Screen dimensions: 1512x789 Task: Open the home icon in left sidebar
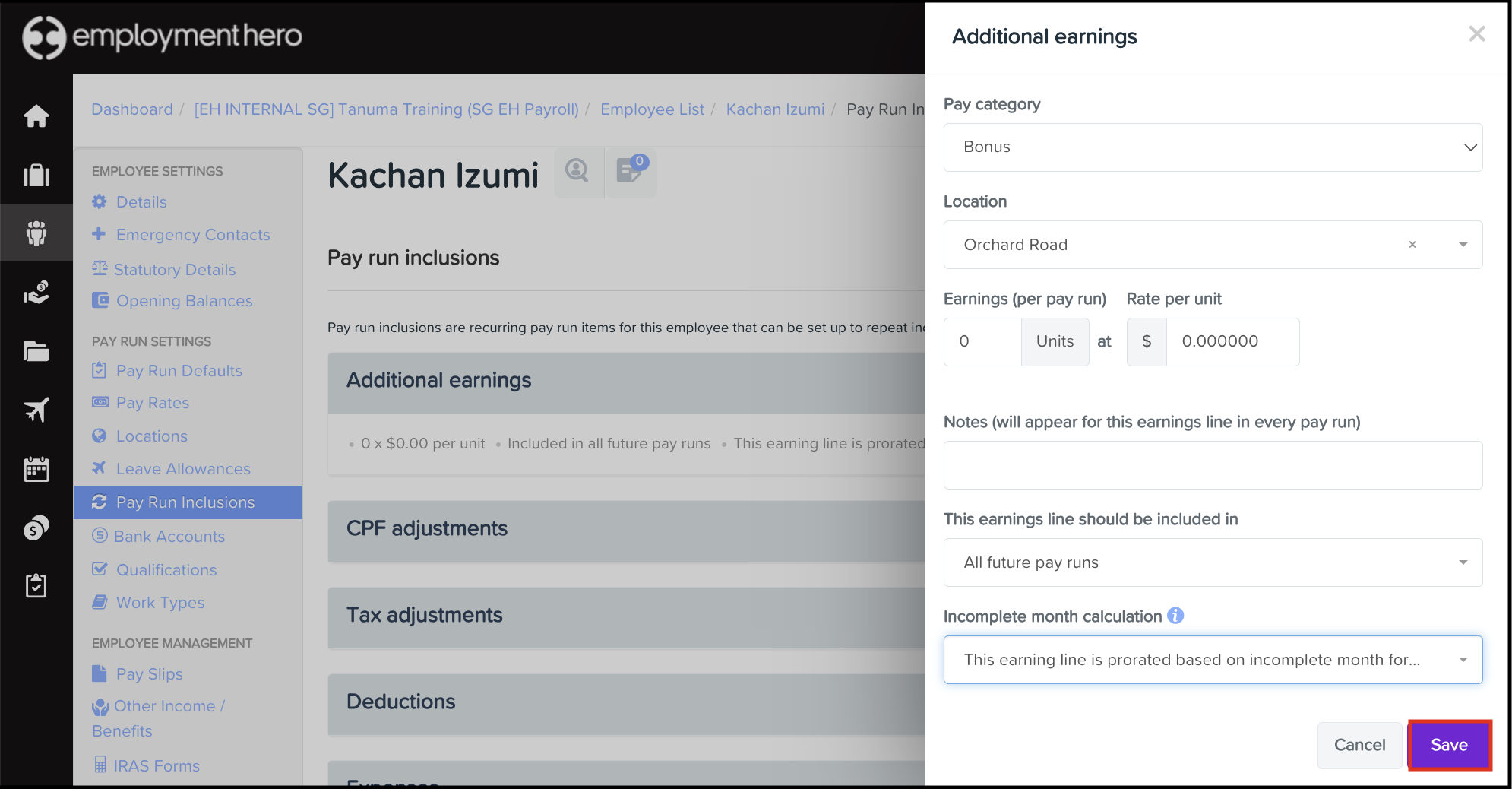pos(36,116)
